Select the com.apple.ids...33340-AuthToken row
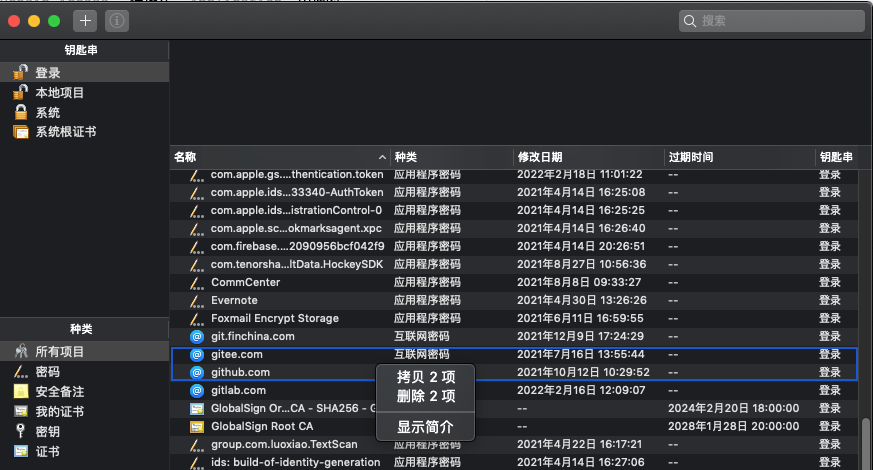 (x=514, y=193)
